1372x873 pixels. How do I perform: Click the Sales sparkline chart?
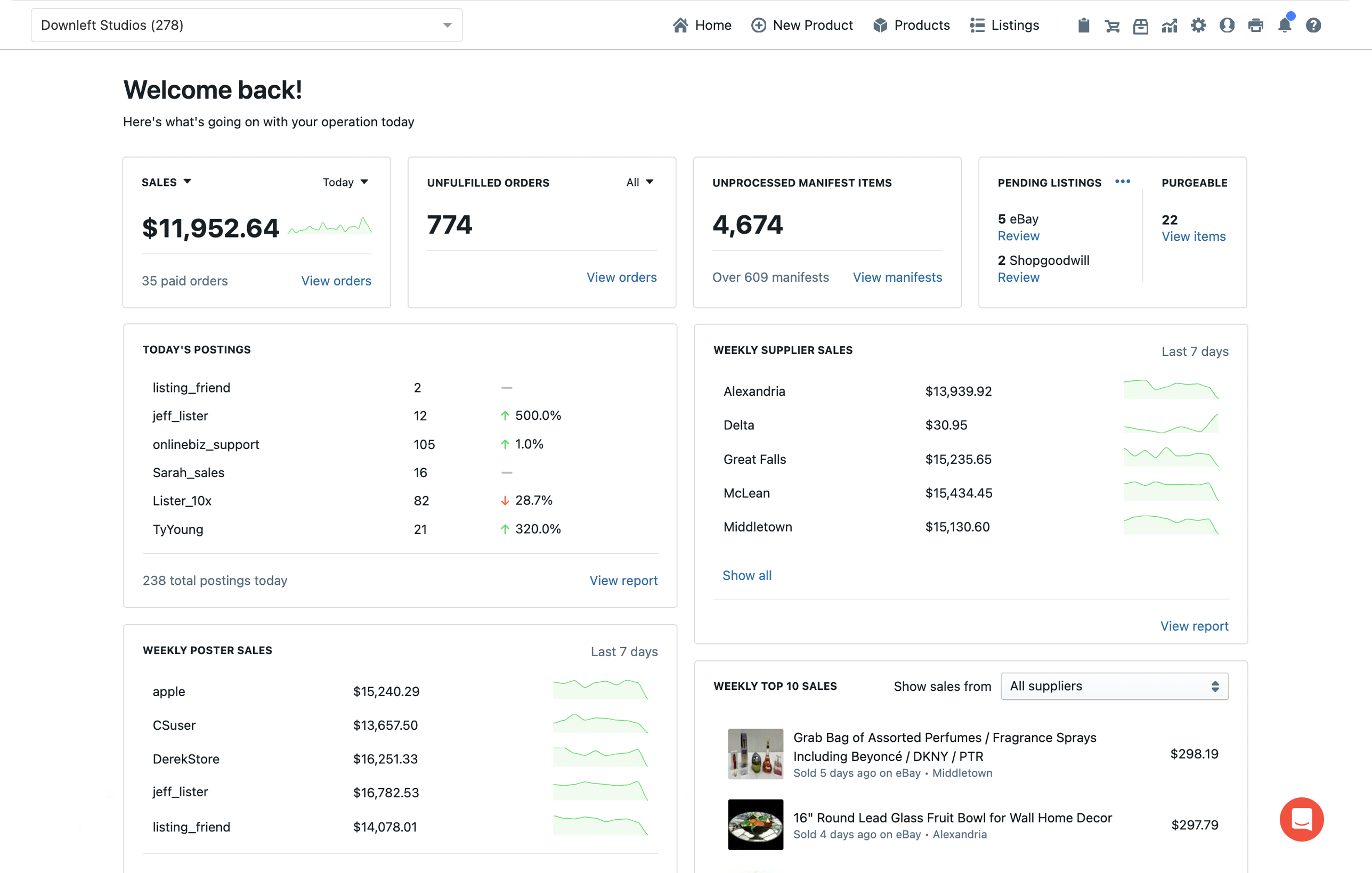[x=330, y=226]
